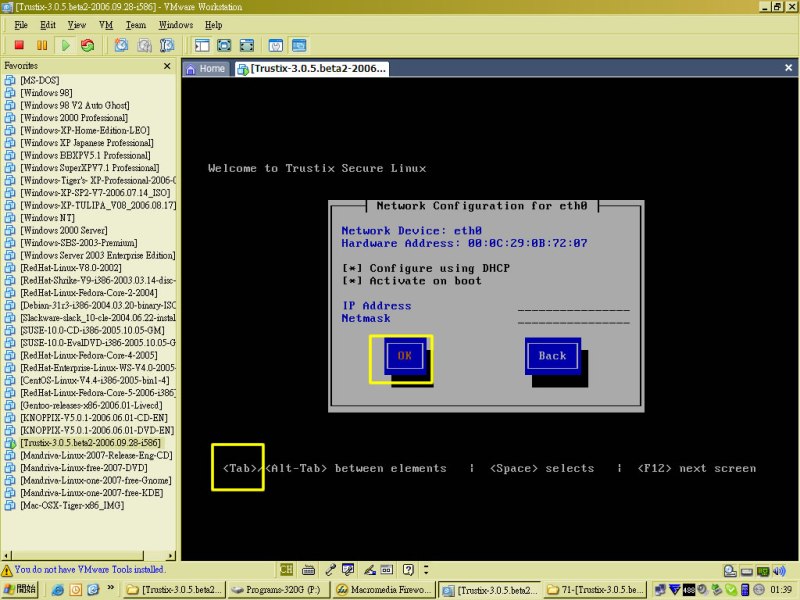Open the File menu
The image size is (800, 600).
tap(21, 25)
